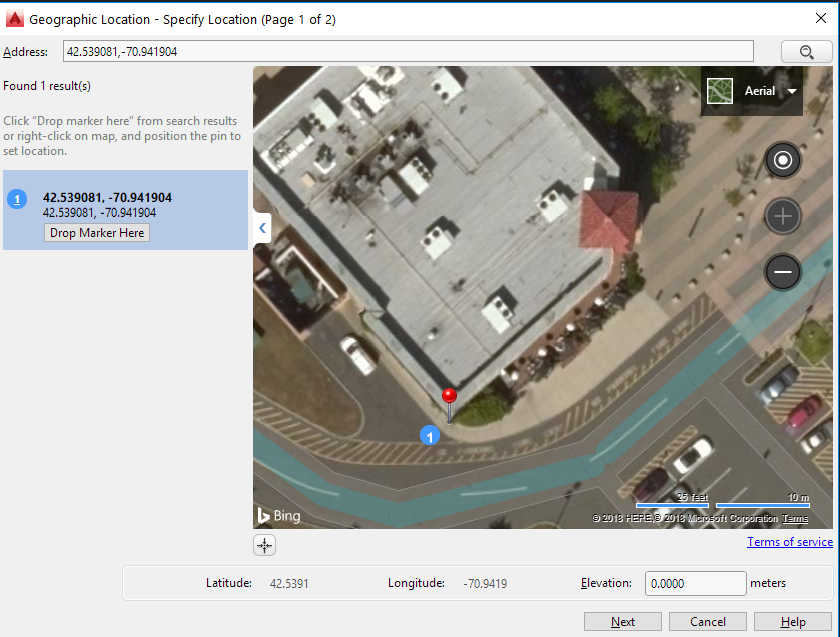This screenshot has height=637, width=840.
Task: Select the crosshair pan tool below the map
Action: [264, 545]
